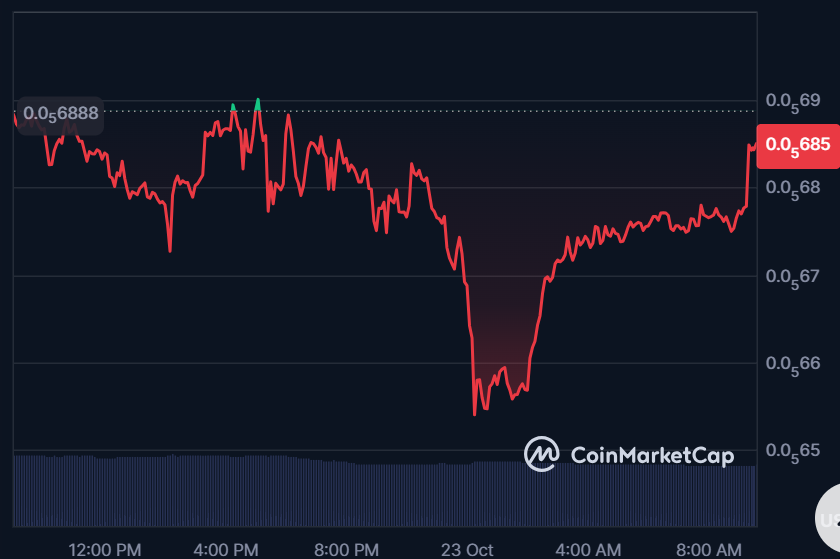The width and height of the screenshot is (840, 559).
Task: Click the highest green peak on the chart
Action: [x=258, y=101]
